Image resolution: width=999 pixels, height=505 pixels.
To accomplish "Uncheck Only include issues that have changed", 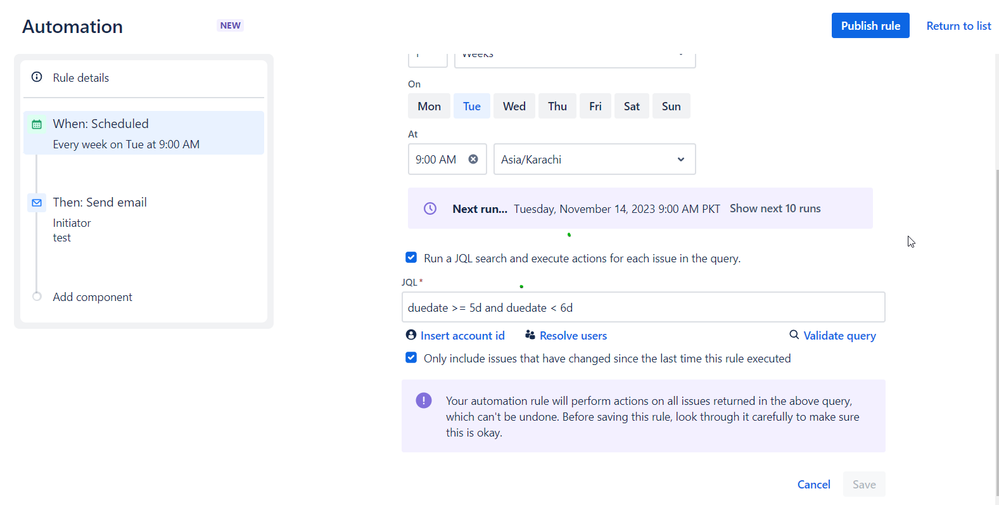I will point(411,358).
